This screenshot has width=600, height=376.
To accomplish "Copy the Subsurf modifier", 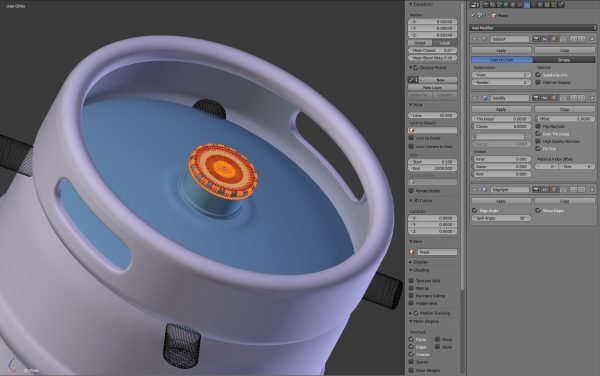I will [x=565, y=50].
